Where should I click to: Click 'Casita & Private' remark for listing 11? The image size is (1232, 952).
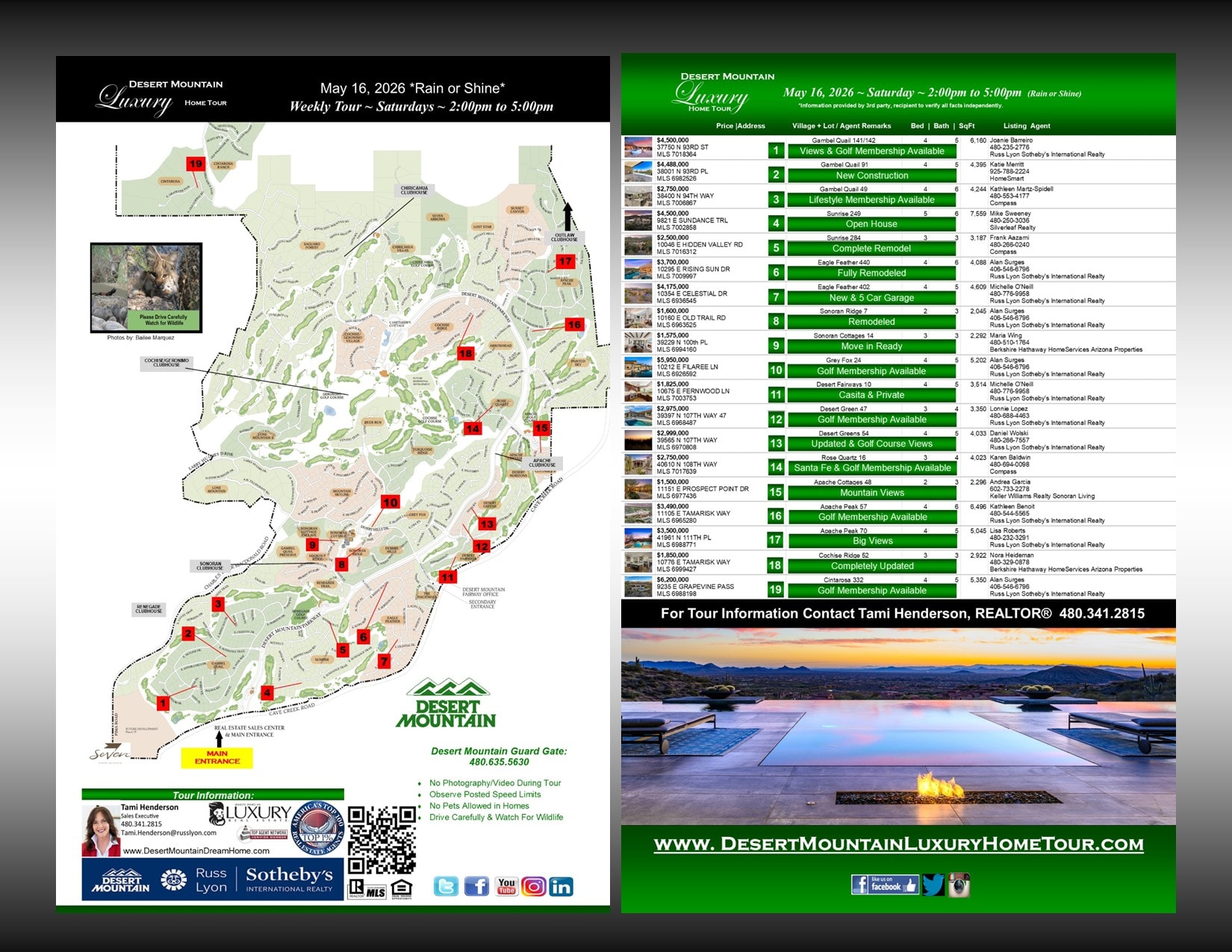(x=872, y=395)
